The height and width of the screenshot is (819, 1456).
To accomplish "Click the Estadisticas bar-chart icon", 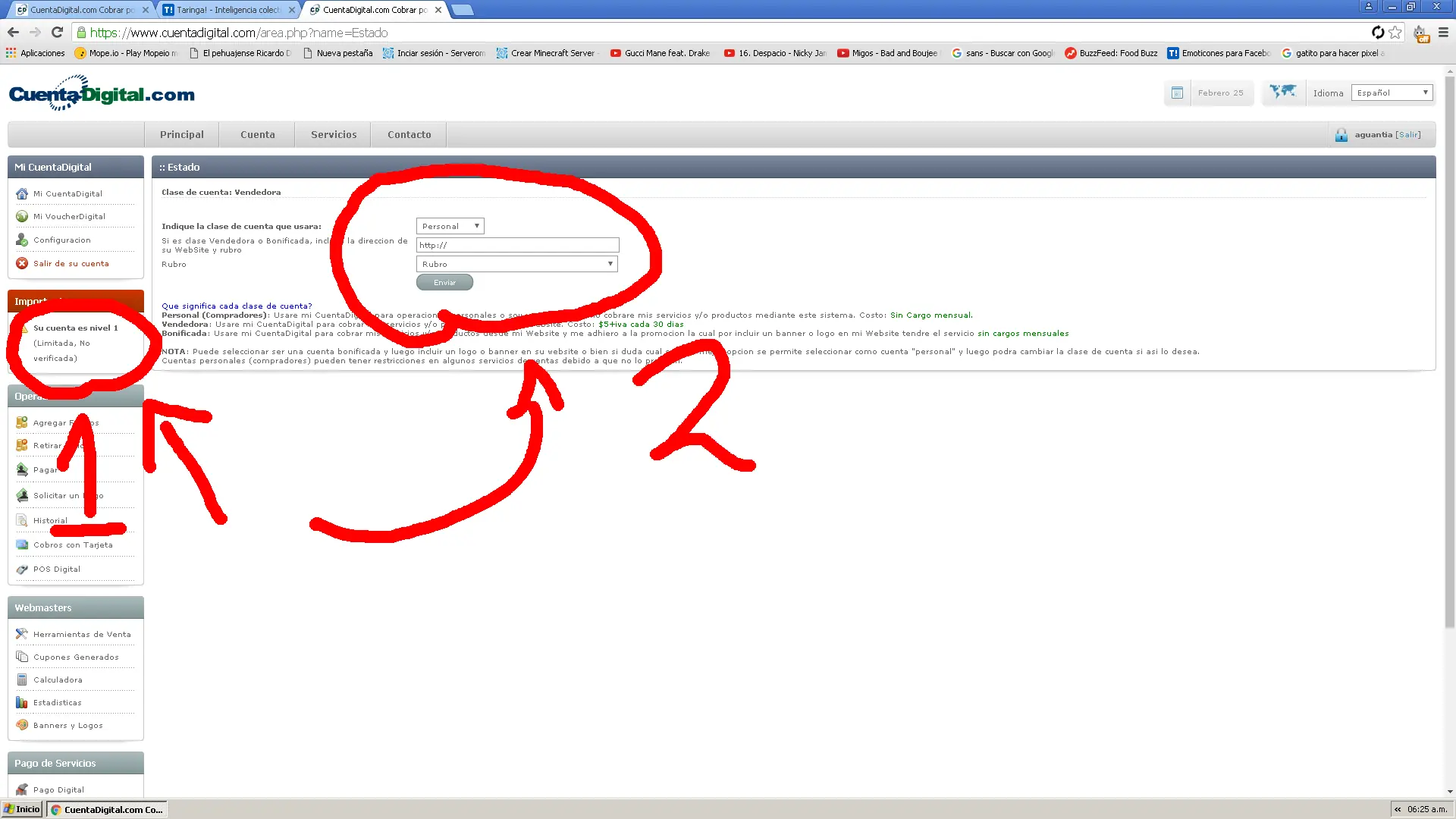I will [x=22, y=702].
